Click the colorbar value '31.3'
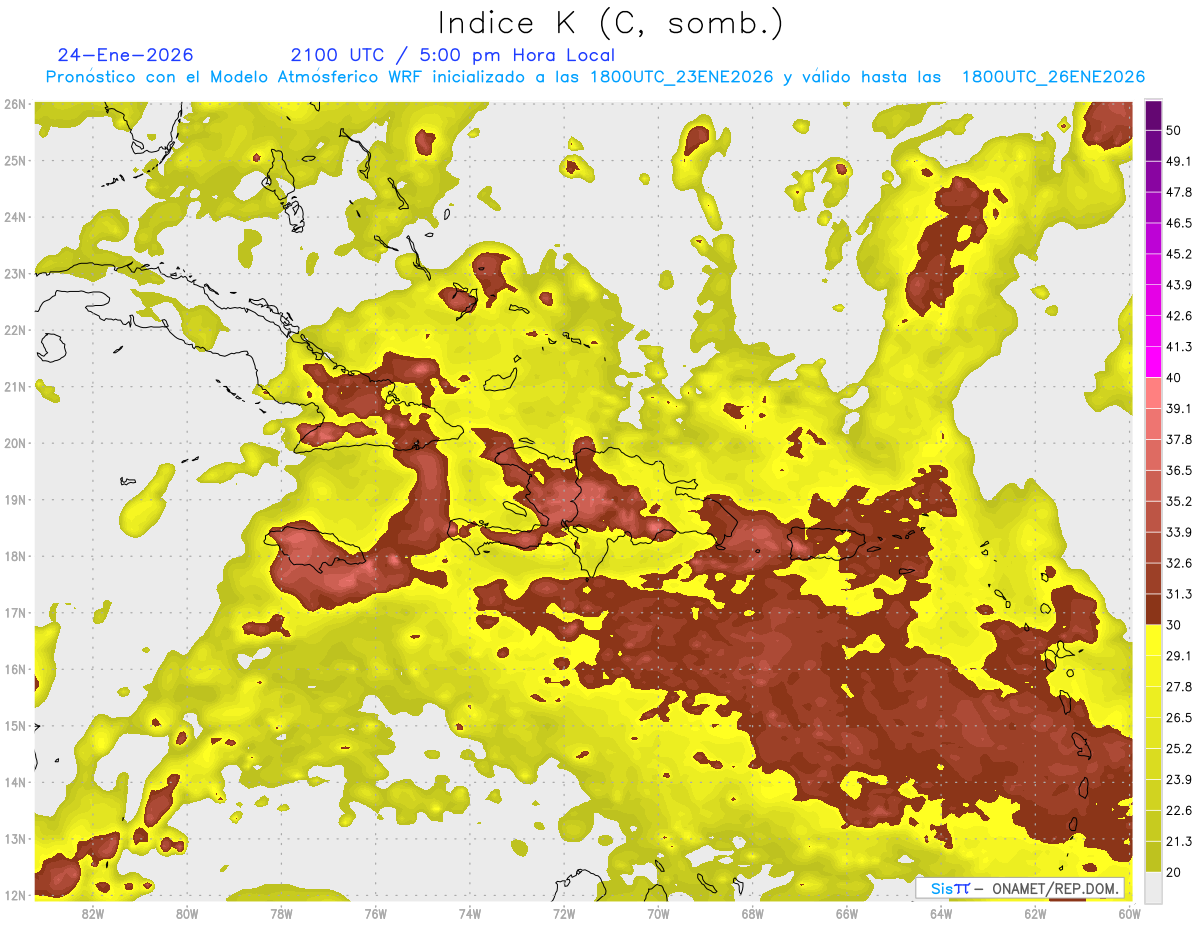 1179,594
